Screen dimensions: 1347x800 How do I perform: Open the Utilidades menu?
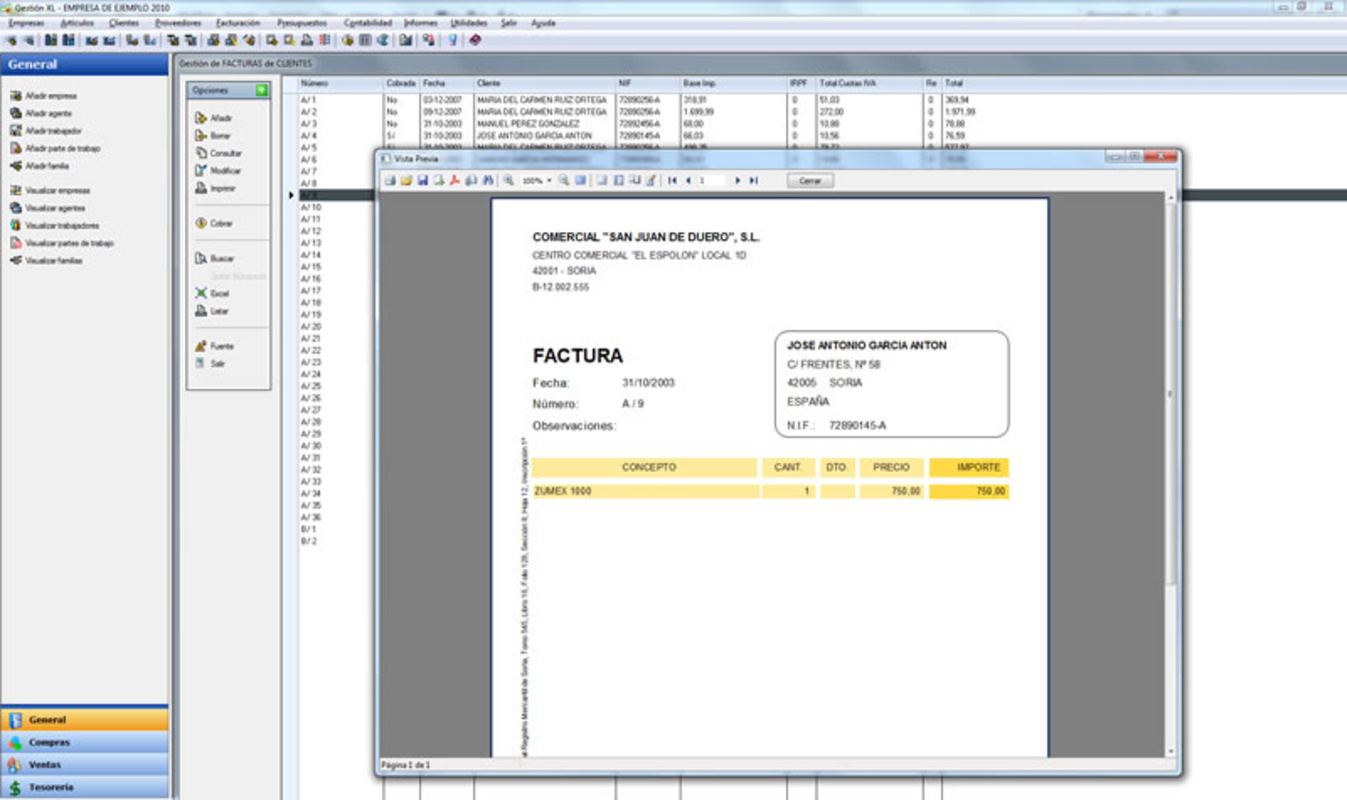pyautogui.click(x=469, y=22)
